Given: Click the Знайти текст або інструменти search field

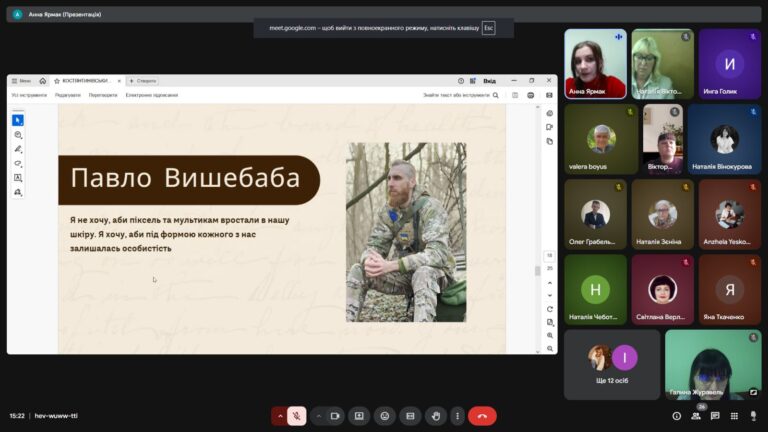Looking at the screenshot, I should (x=456, y=95).
